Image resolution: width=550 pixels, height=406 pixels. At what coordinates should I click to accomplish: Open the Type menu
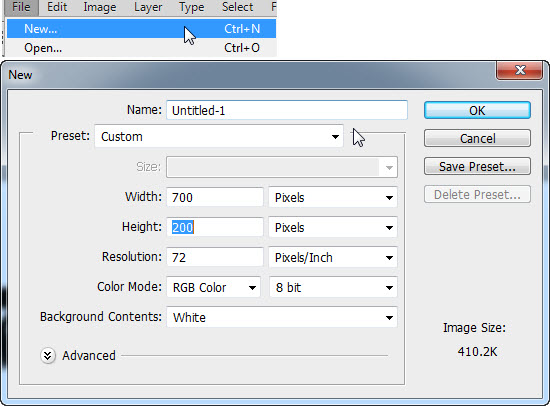point(192,7)
